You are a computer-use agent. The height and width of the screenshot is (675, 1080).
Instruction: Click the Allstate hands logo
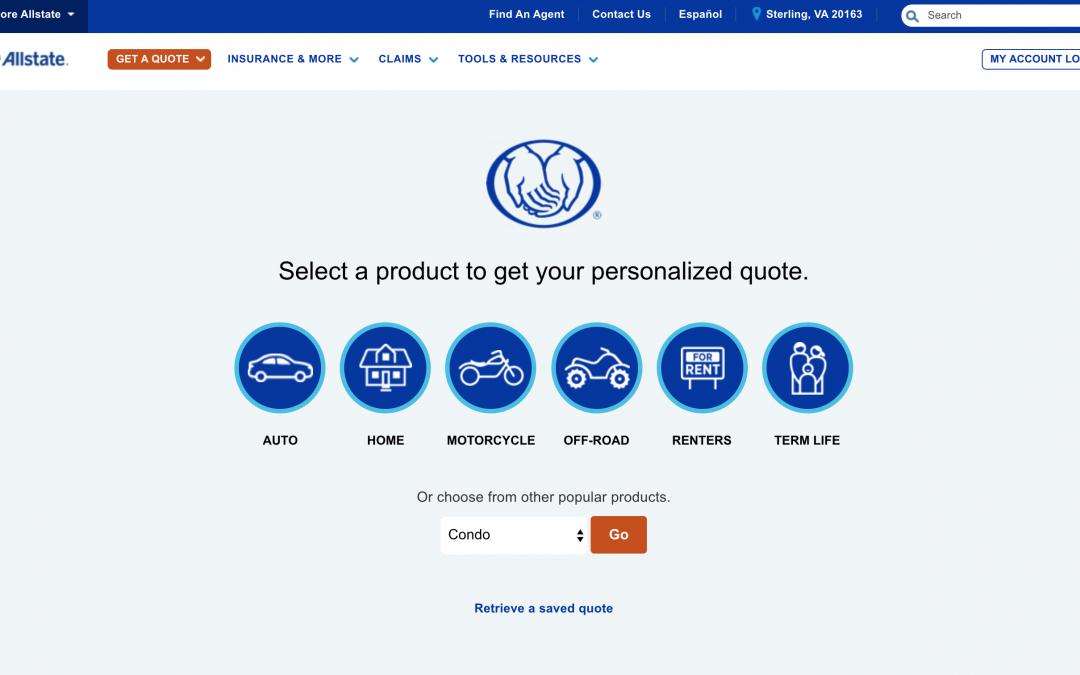point(543,183)
